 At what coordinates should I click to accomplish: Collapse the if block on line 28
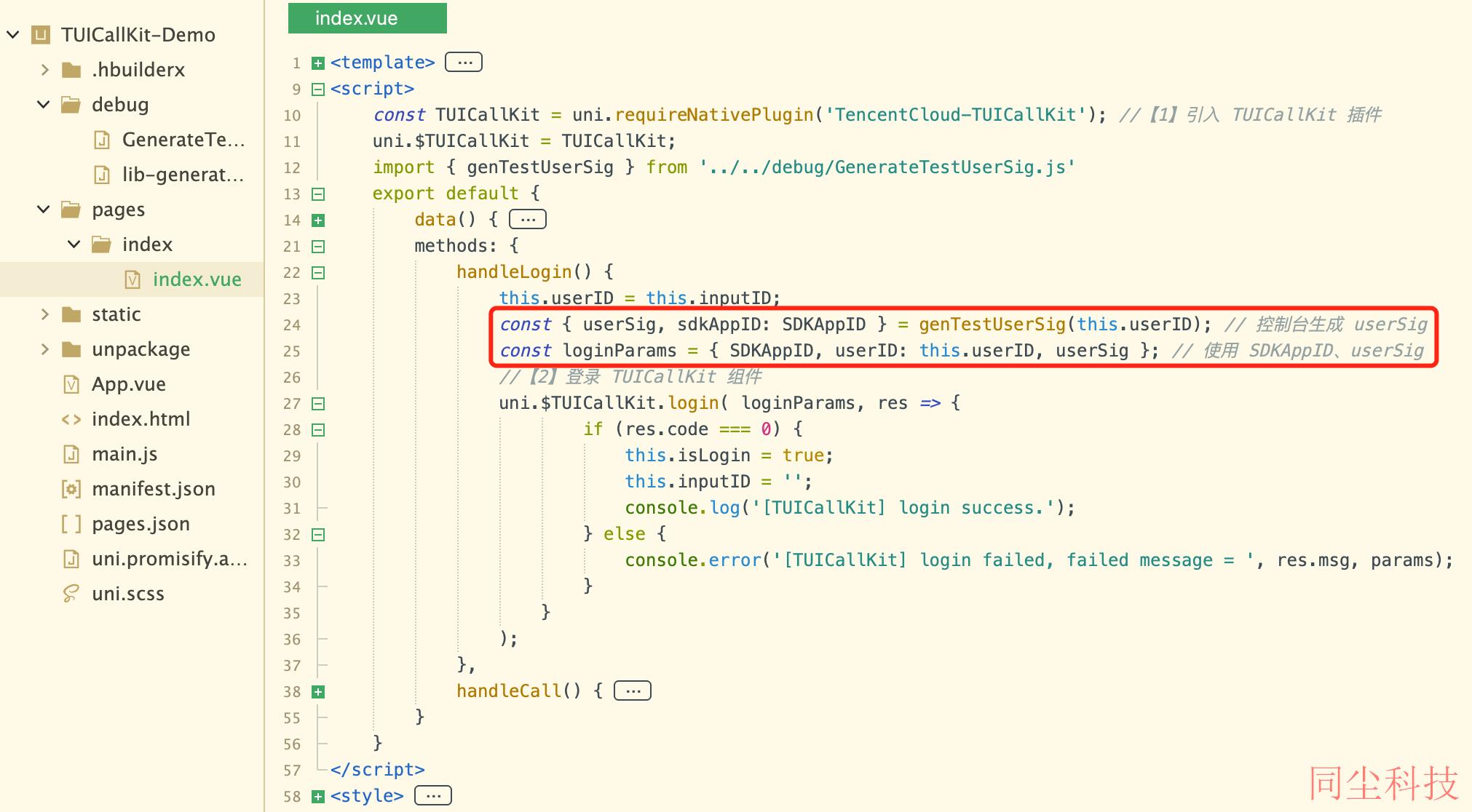coord(318,430)
